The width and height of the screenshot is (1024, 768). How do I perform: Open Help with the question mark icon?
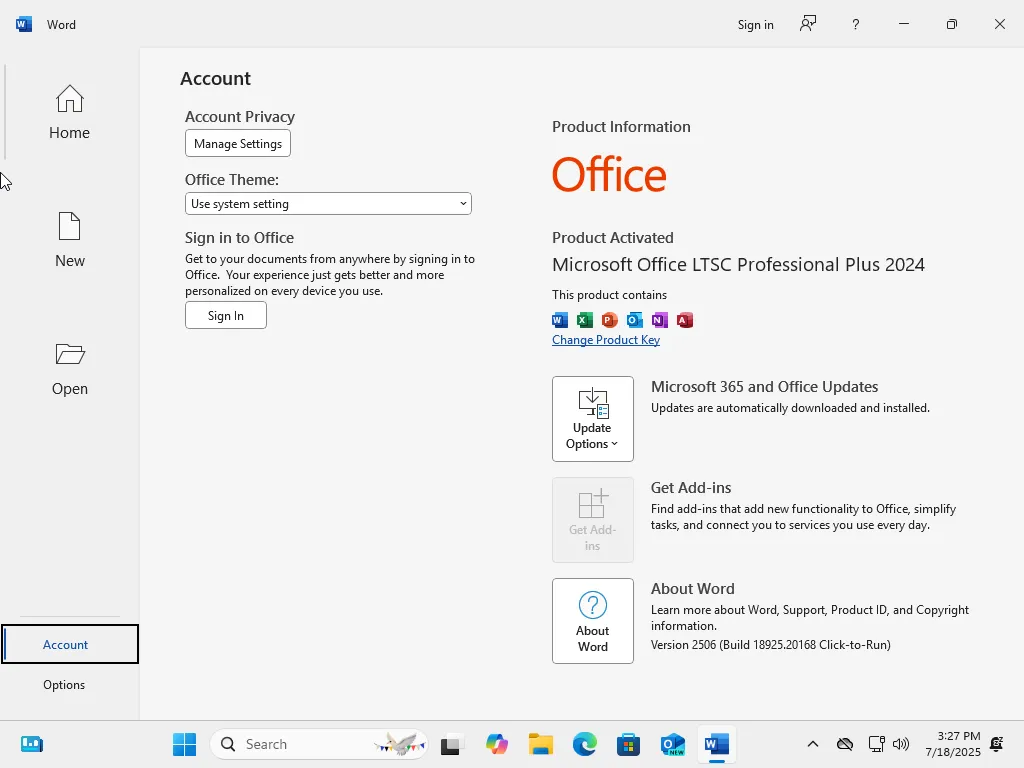click(x=856, y=24)
